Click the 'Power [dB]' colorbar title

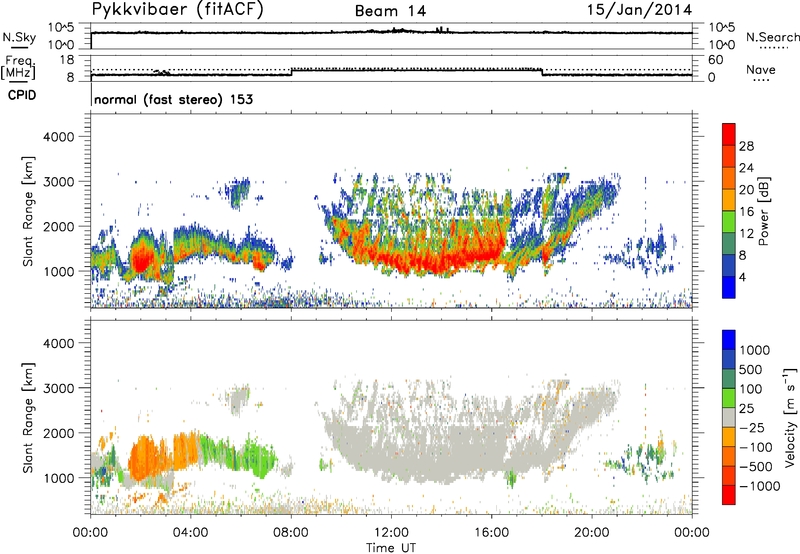click(764, 211)
